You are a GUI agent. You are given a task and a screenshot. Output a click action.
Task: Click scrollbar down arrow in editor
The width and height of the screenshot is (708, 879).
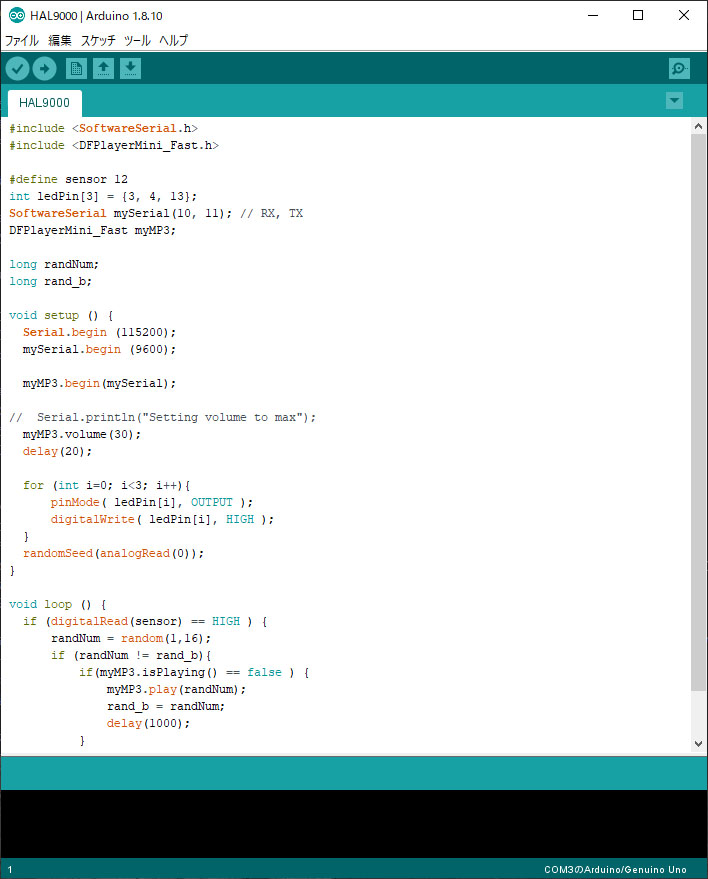[698, 743]
